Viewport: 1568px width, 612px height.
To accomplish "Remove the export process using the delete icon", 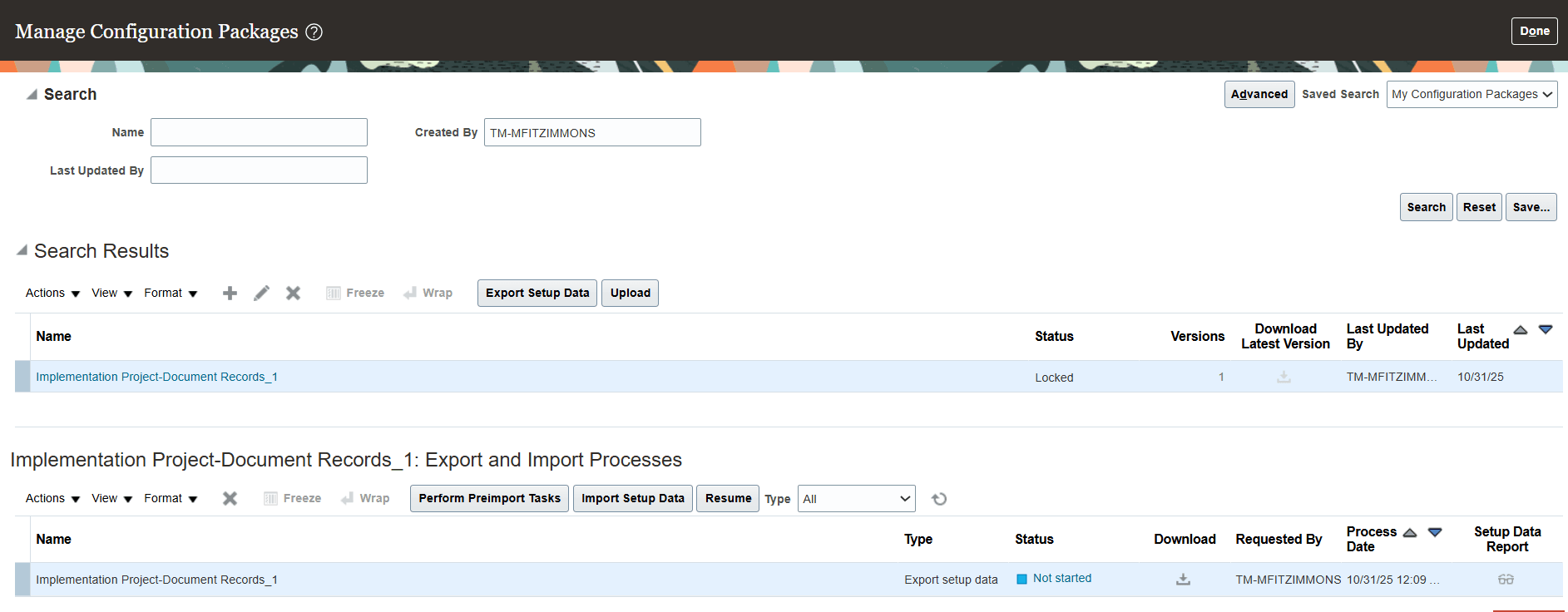I will click(x=230, y=498).
